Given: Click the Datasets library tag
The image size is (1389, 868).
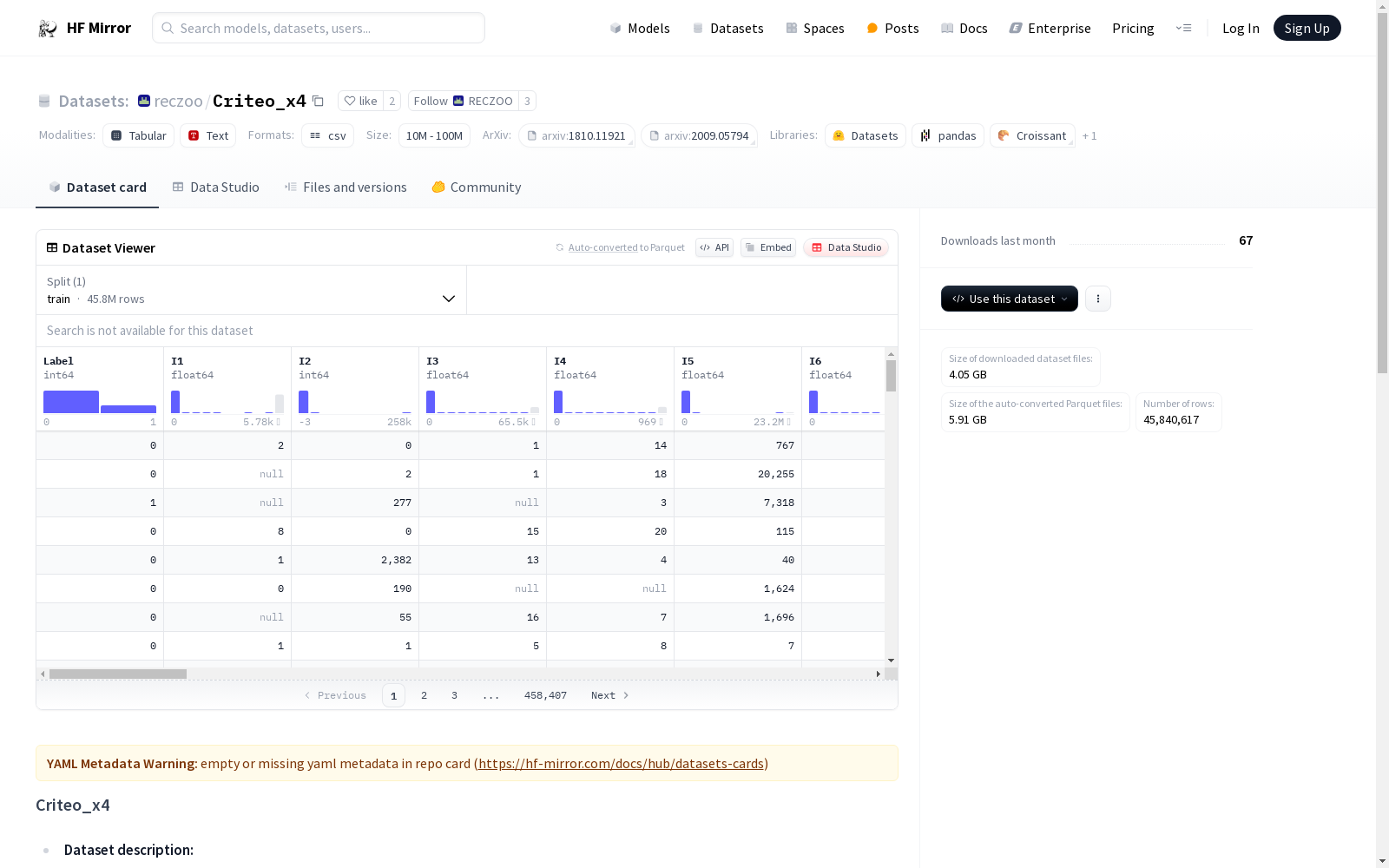Looking at the screenshot, I should [x=866, y=135].
